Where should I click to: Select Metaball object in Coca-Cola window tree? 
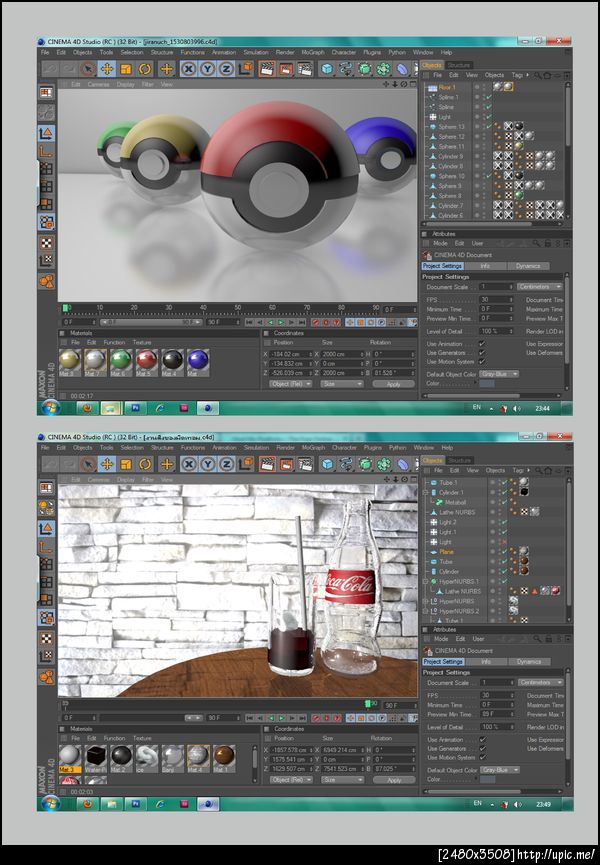(x=455, y=503)
